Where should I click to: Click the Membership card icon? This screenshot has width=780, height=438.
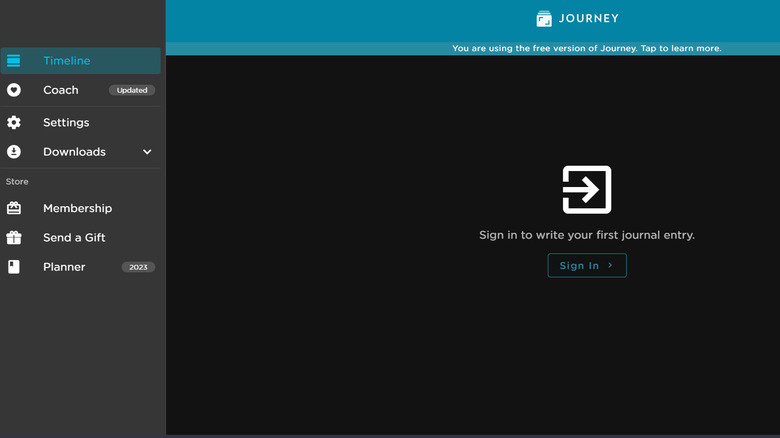13,208
